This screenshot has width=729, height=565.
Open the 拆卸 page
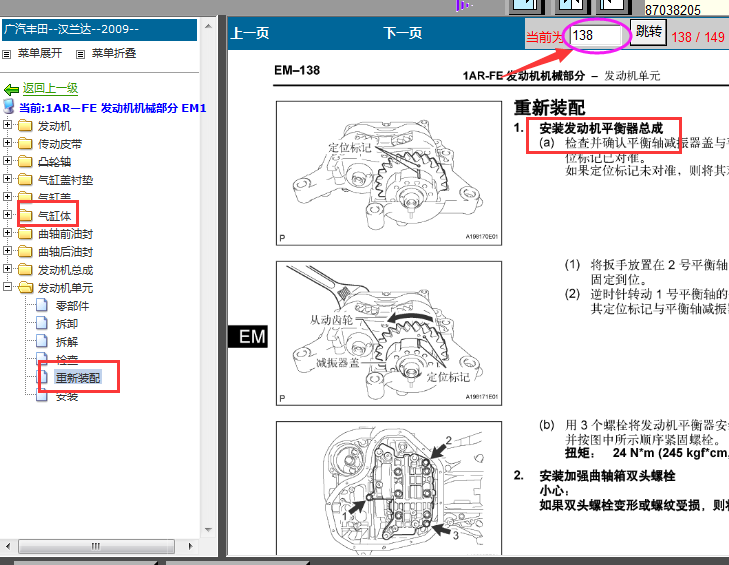[x=67, y=324]
